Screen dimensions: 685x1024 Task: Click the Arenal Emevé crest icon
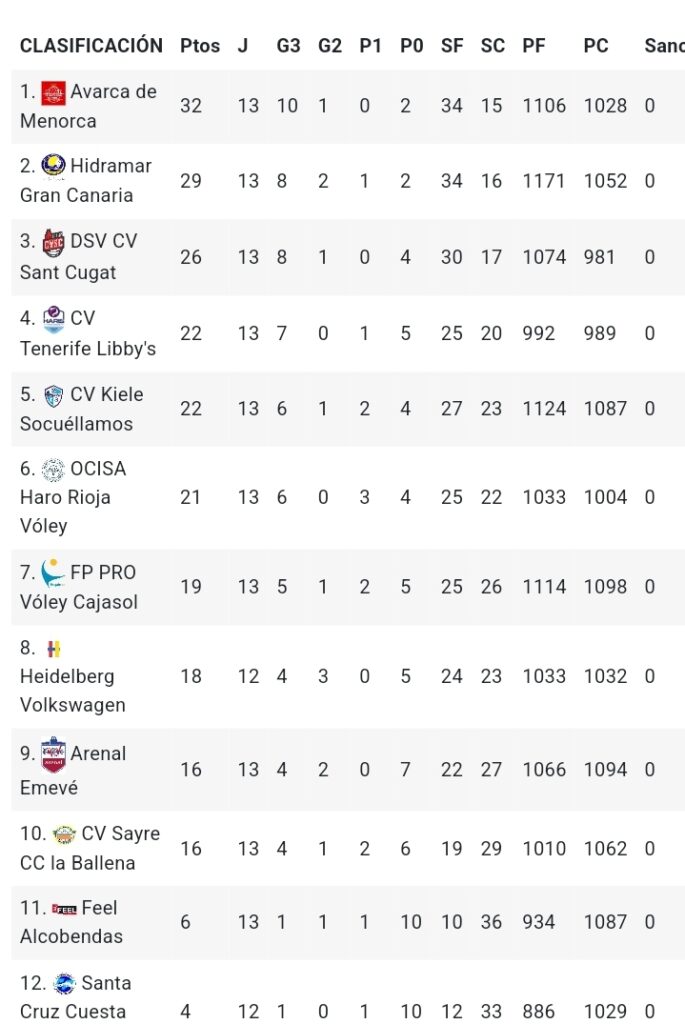54,754
